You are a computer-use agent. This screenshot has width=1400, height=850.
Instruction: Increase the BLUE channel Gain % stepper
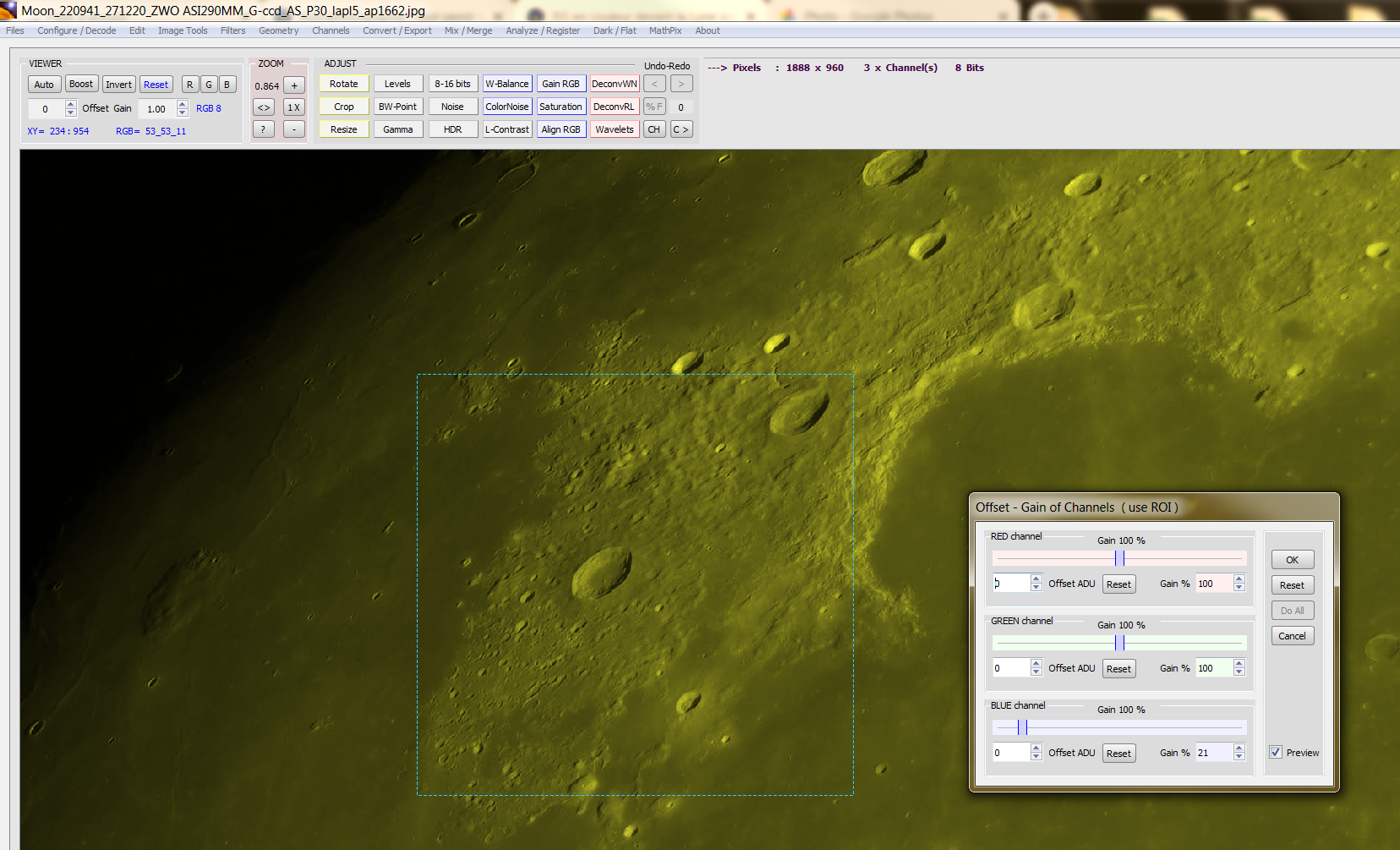[1239, 748]
